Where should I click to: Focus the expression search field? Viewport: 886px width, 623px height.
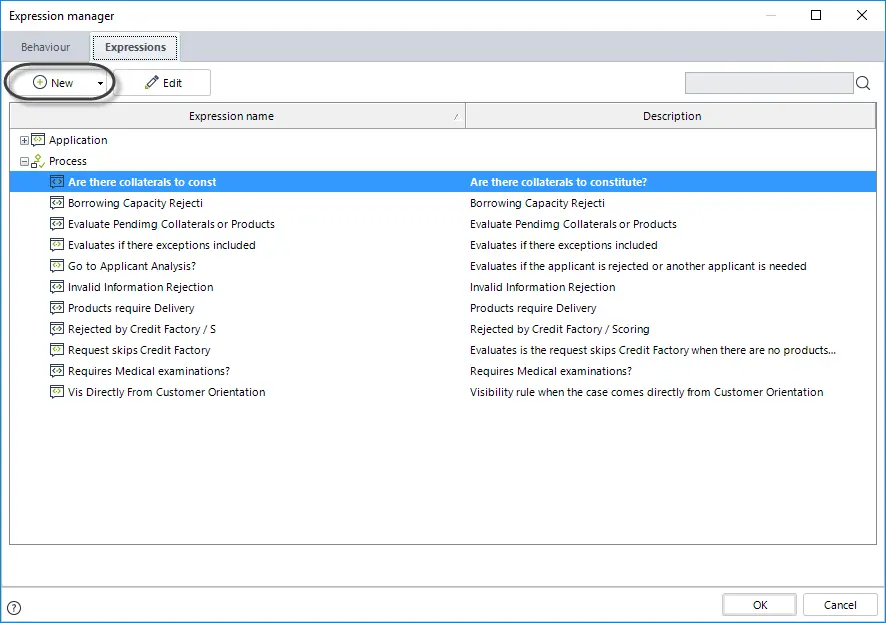click(768, 83)
